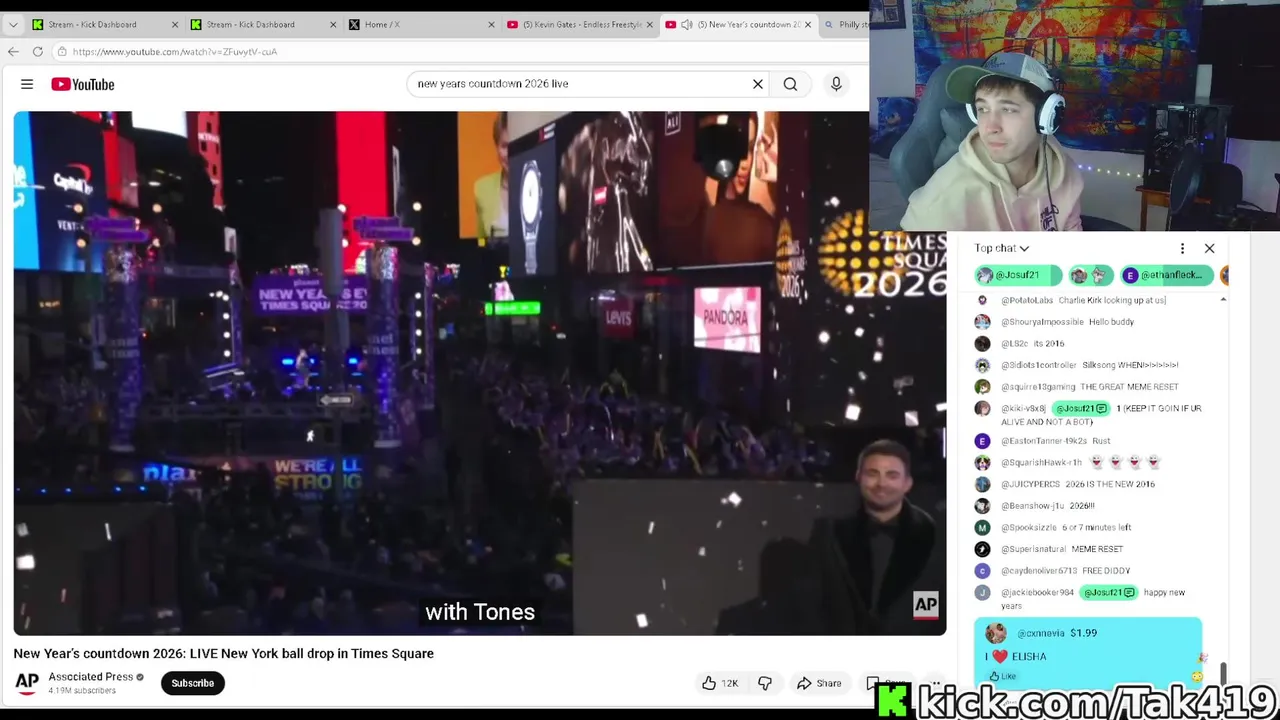Go to YouTube home via logo

[83, 84]
